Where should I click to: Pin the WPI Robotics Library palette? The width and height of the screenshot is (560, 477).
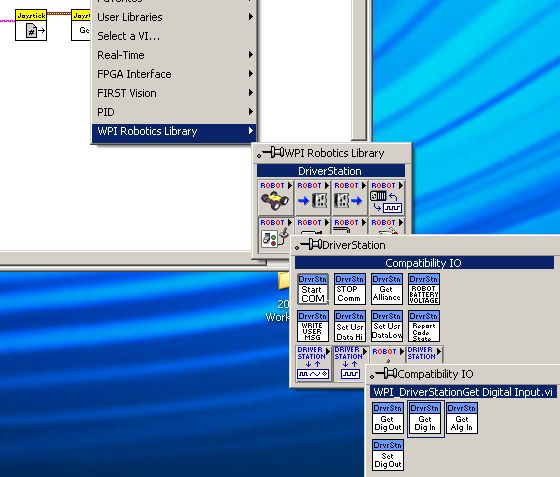point(270,153)
